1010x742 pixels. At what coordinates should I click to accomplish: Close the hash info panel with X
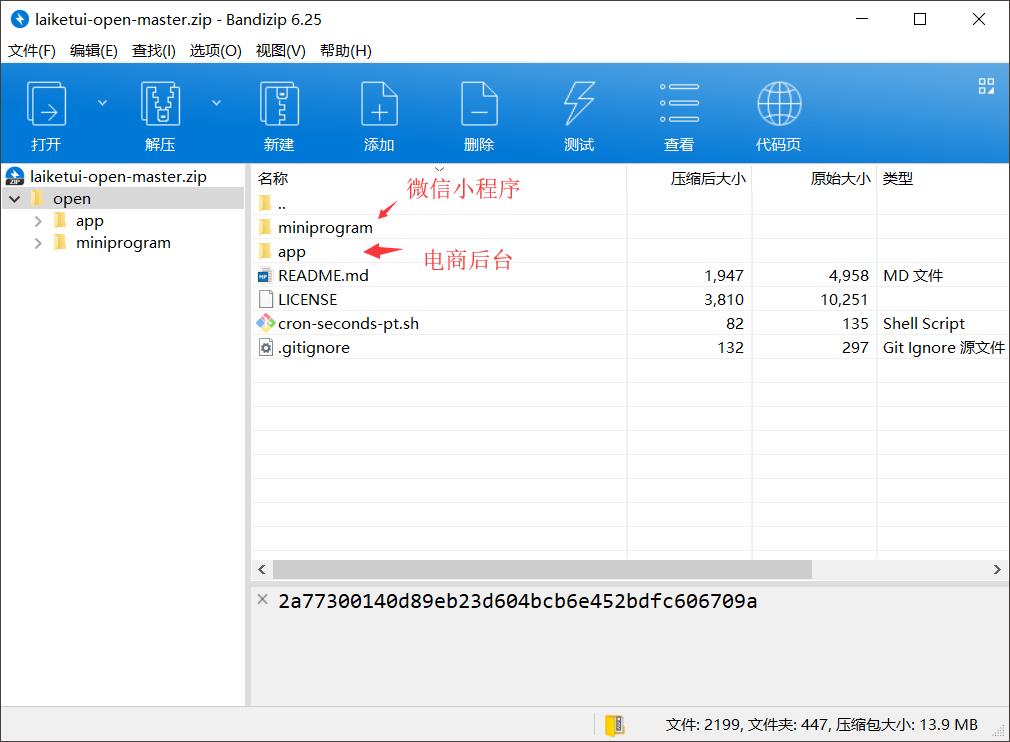(262, 600)
